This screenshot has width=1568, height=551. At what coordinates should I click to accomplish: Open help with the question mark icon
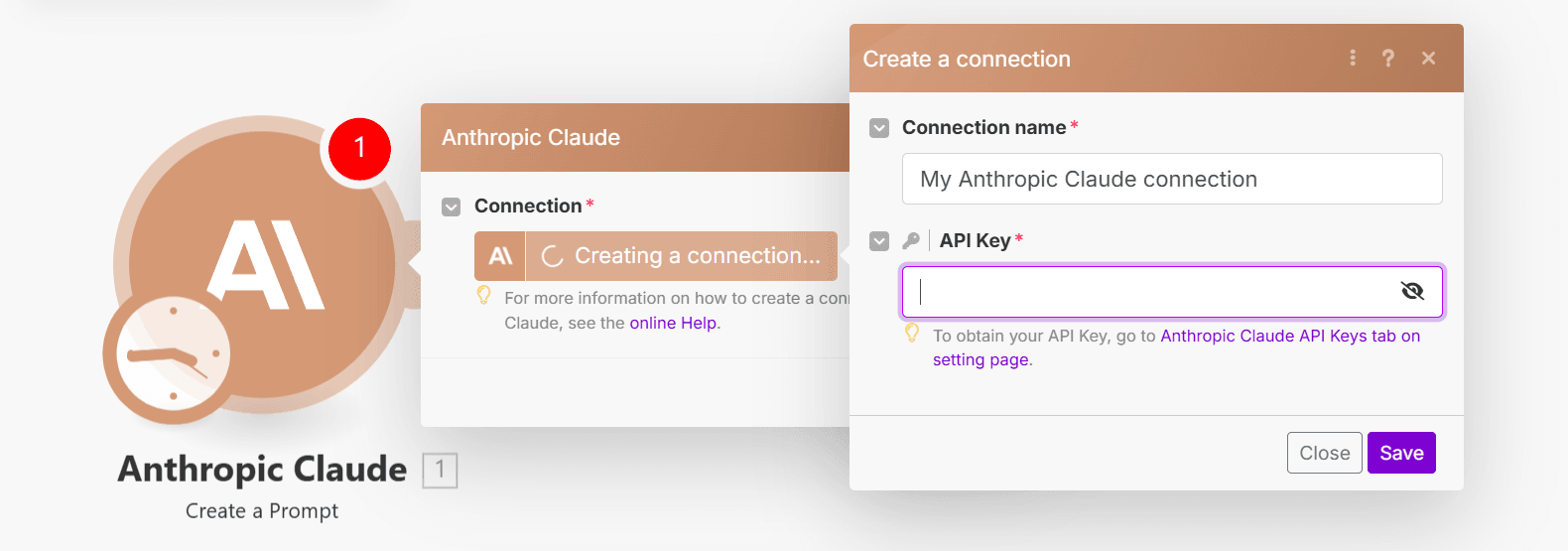coord(1388,59)
